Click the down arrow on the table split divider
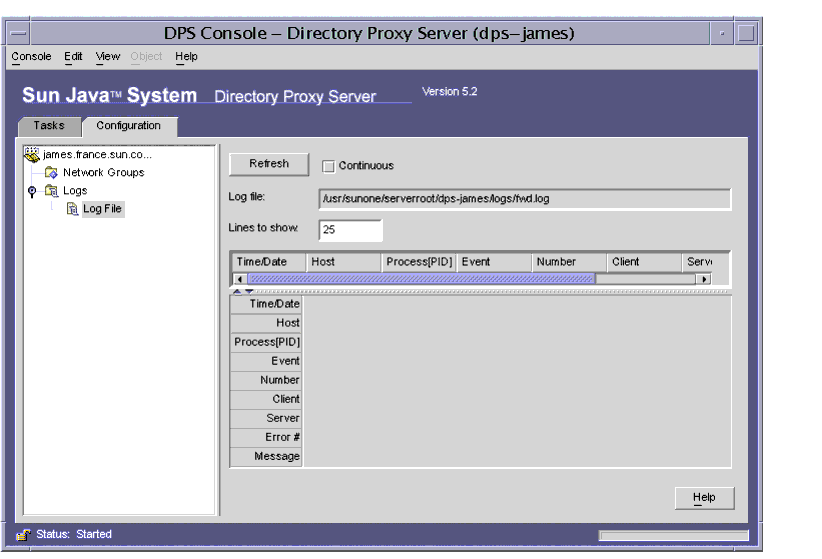 pyautogui.click(x=249, y=291)
